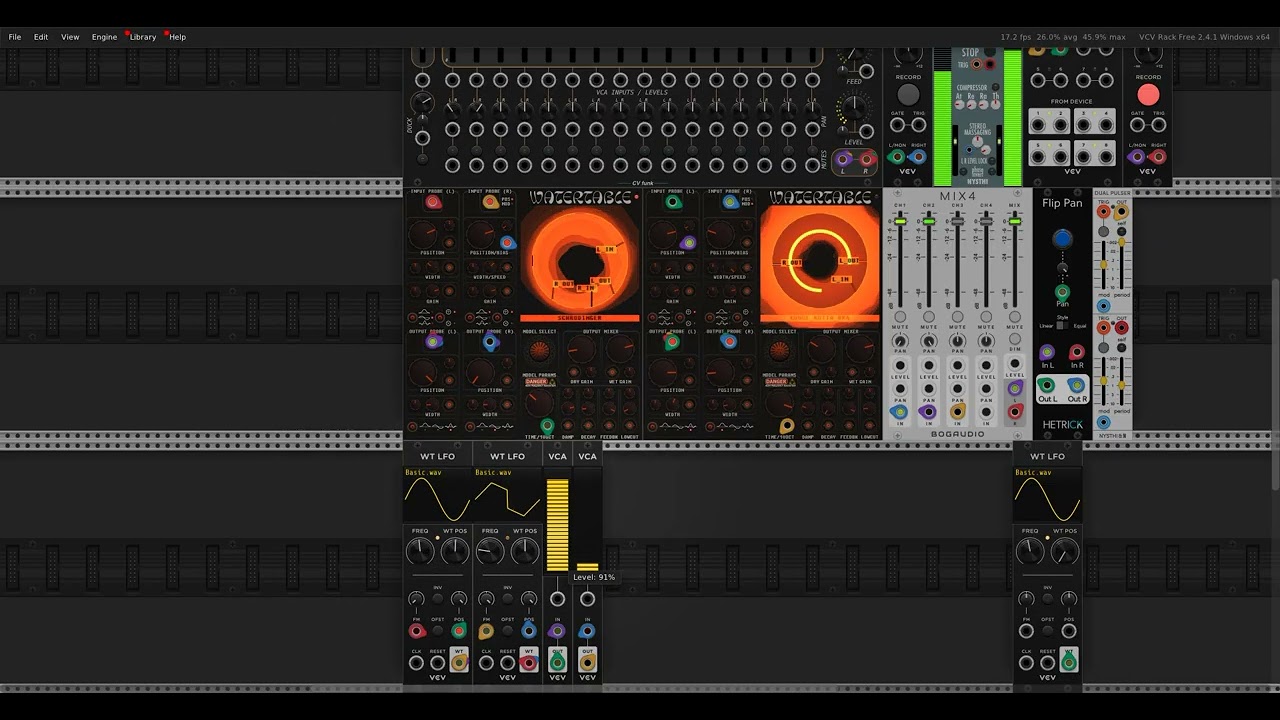
Task: Click the Flip Pan attenuator knob
Action: tap(1062, 268)
